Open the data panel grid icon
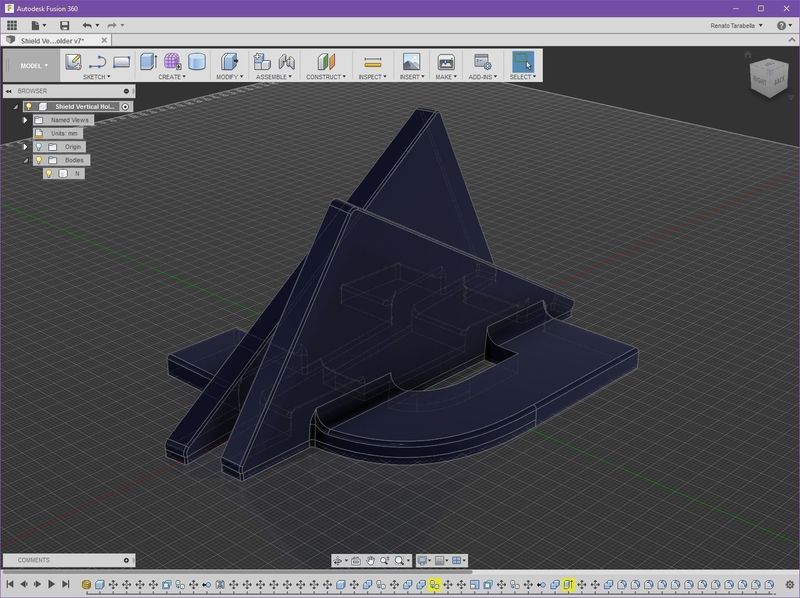800x598 pixels. [x=12, y=25]
